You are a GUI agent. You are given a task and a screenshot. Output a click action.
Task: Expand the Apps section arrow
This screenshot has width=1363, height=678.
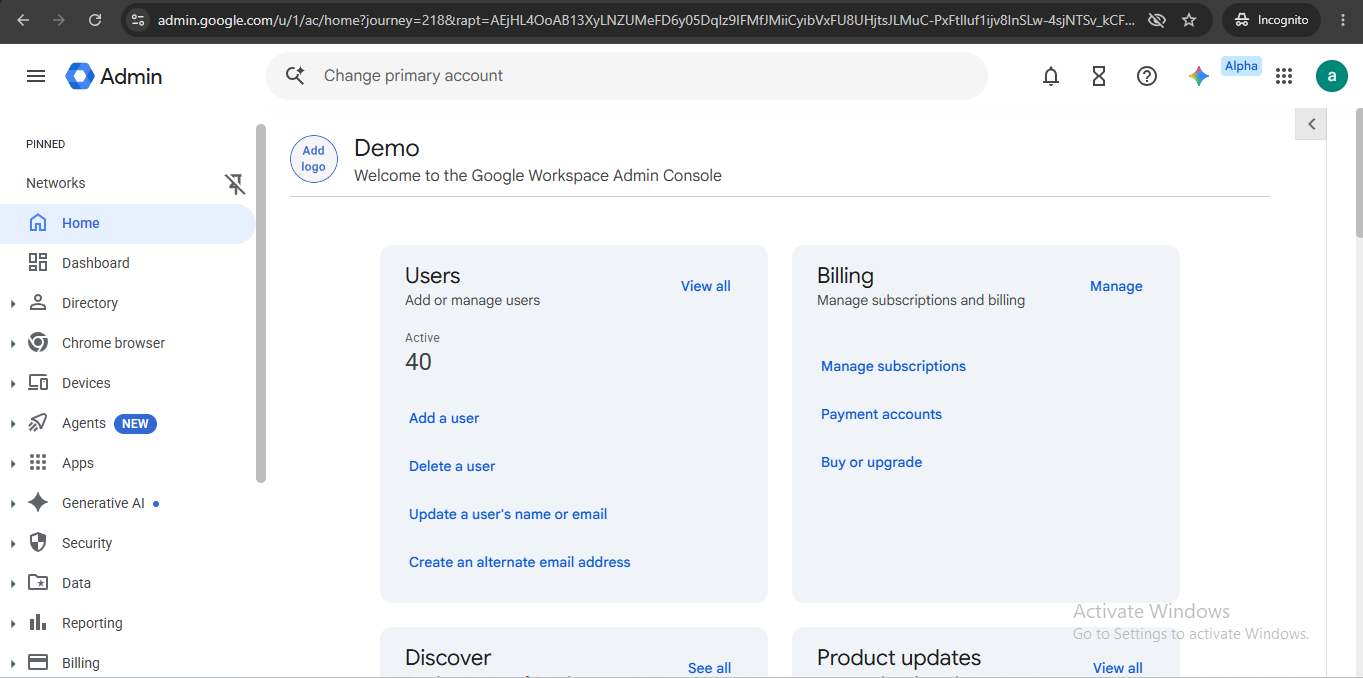[12, 464]
